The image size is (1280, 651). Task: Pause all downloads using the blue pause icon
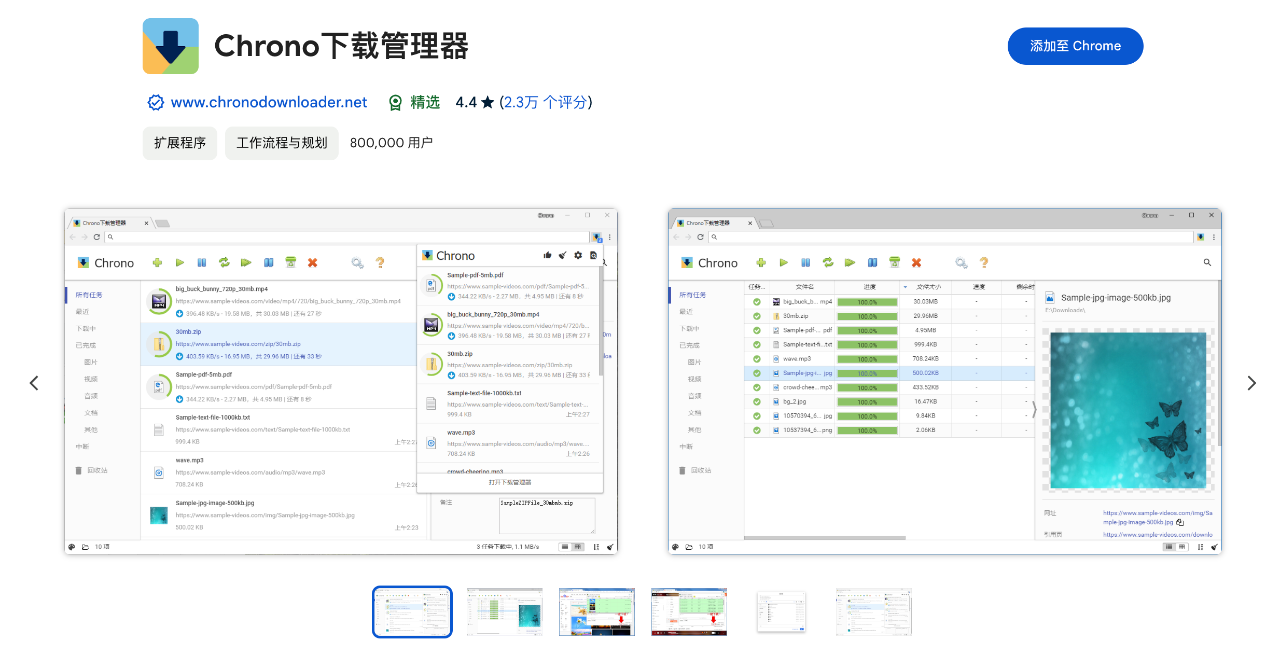click(x=201, y=262)
